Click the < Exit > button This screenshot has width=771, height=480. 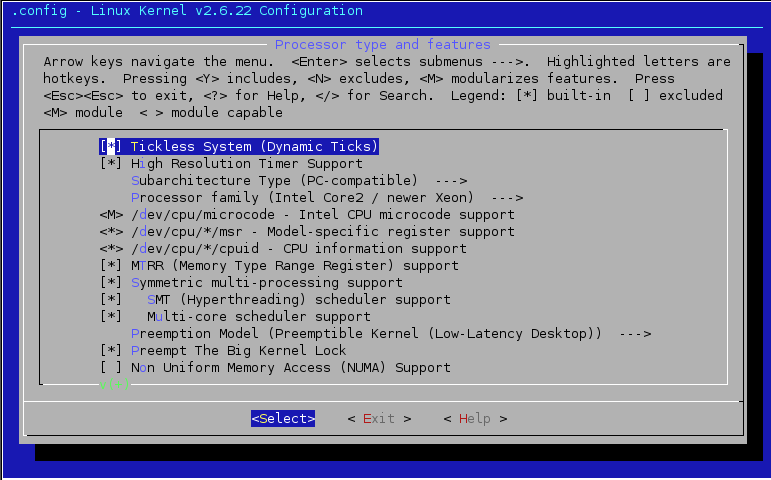tap(379, 419)
